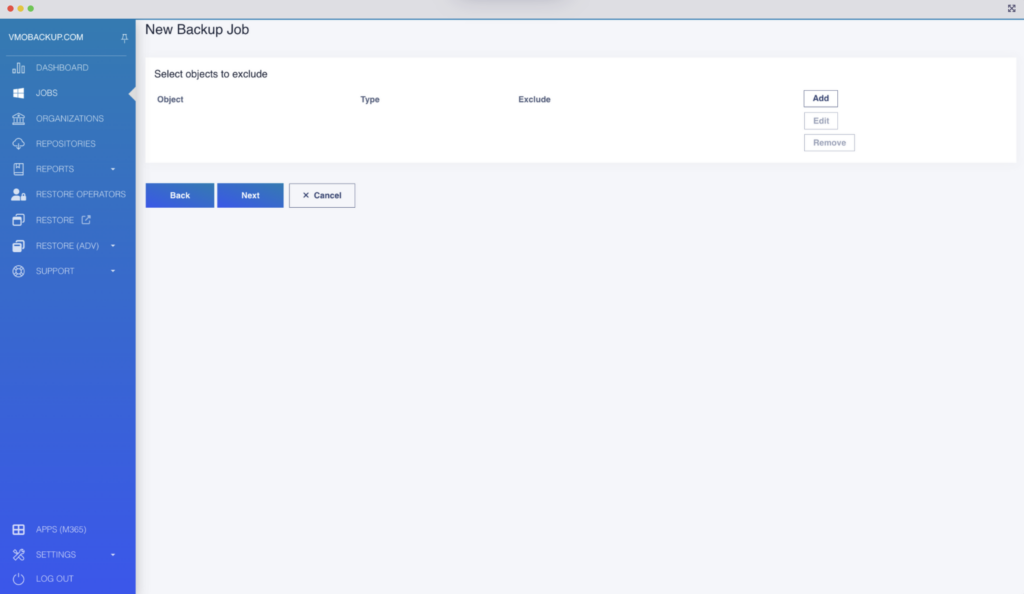The image size is (1024, 594).
Task: Click the Jobs Windows logo icon
Action: (x=18, y=93)
